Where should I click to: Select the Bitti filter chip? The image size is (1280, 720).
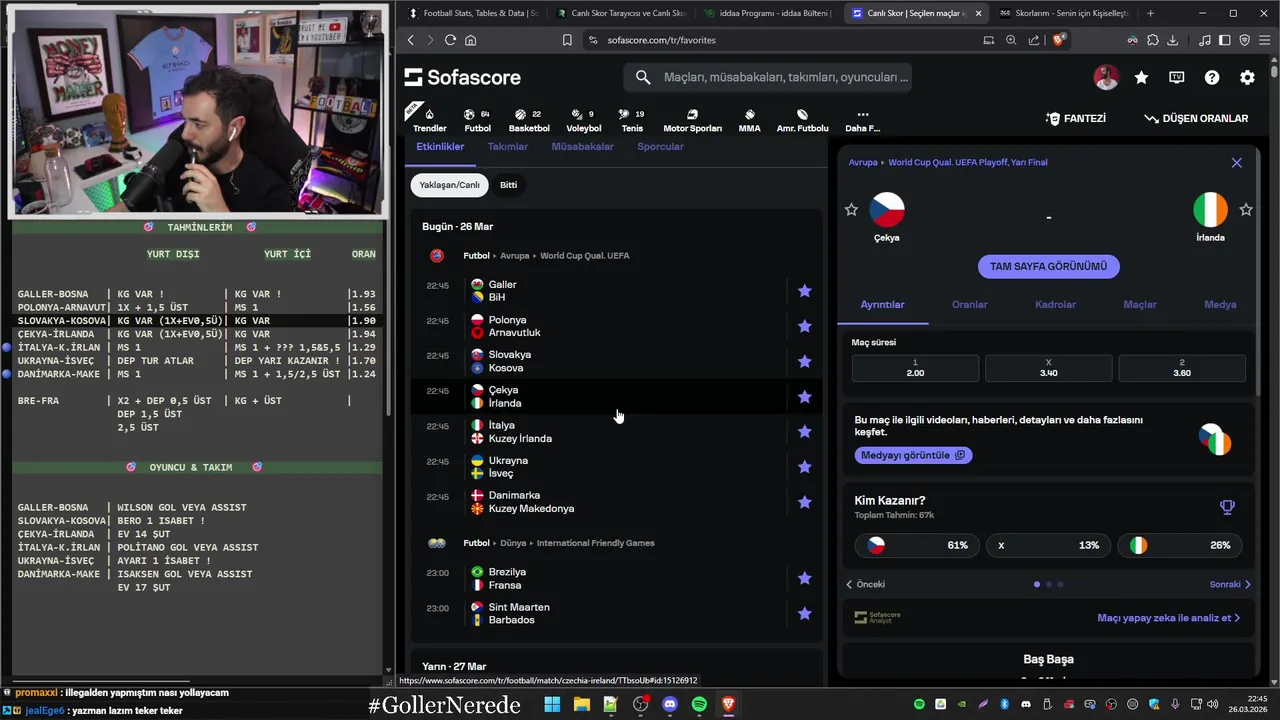point(508,185)
